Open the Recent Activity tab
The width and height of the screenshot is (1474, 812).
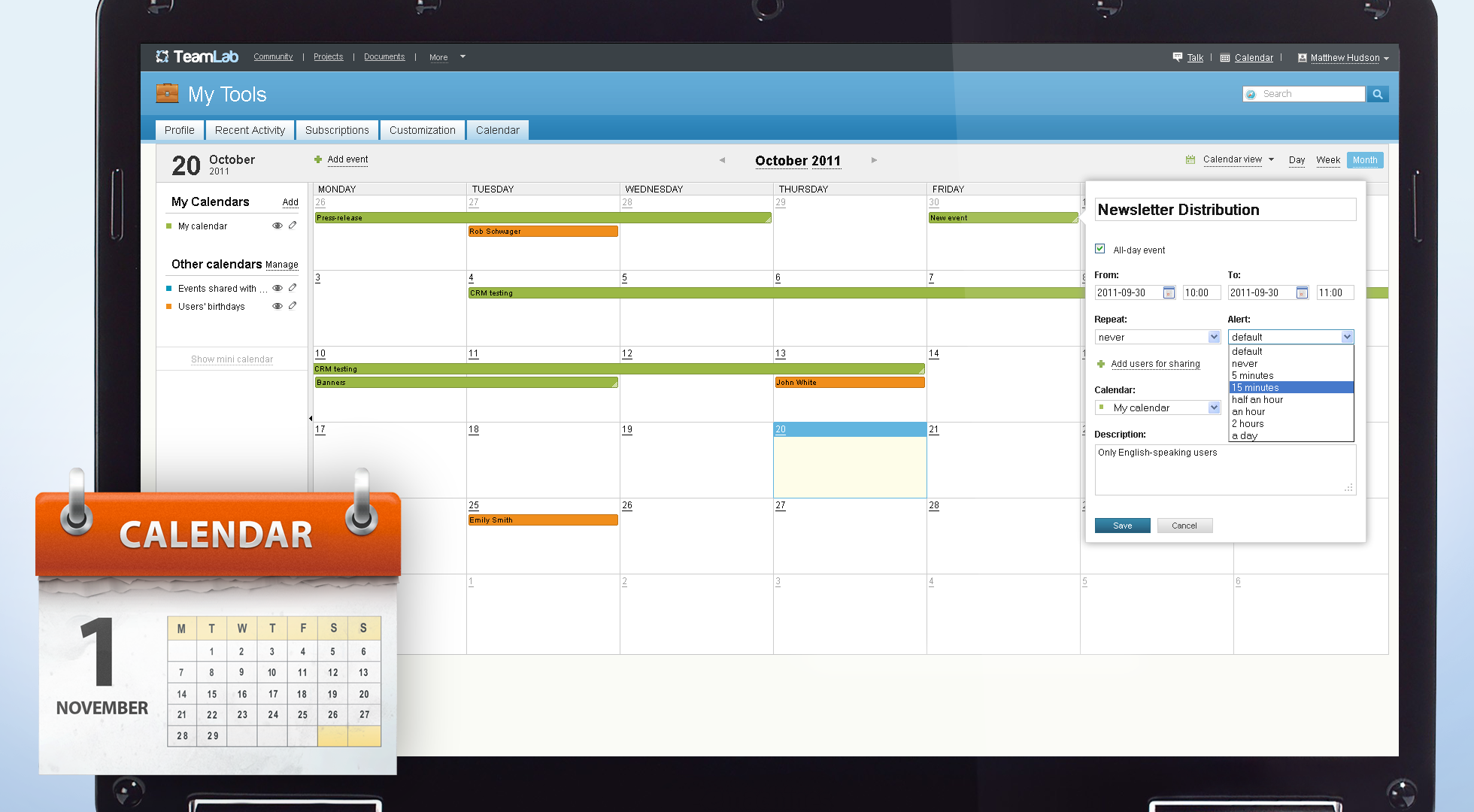[x=250, y=130]
